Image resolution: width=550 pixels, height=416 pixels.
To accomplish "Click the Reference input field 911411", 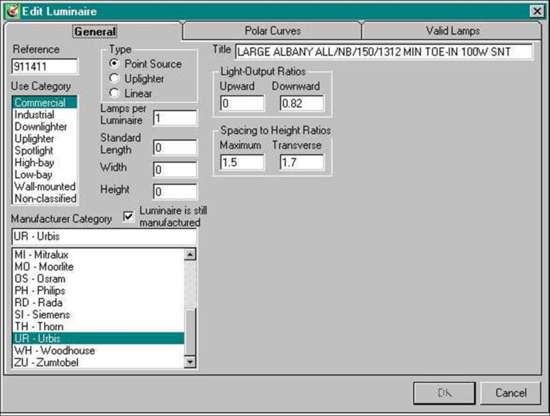I will (45, 66).
